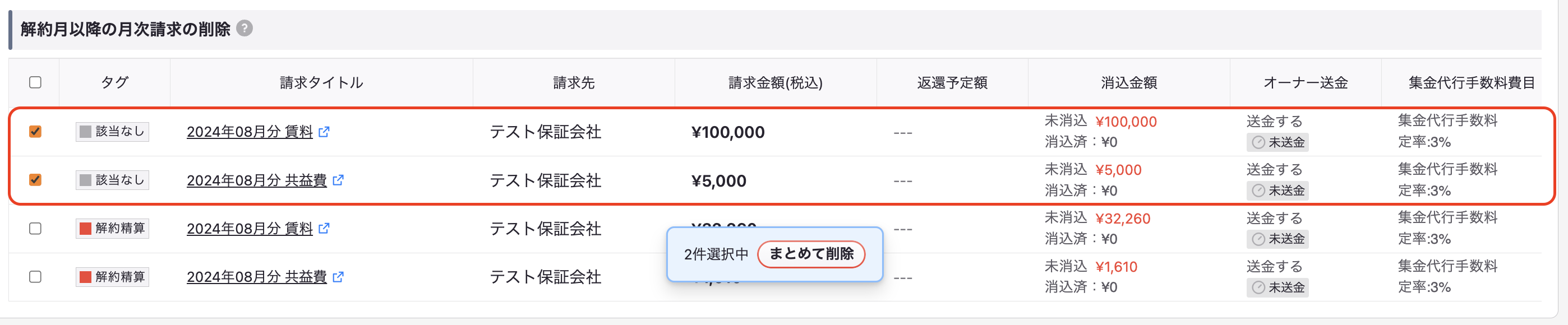Click the gray 該当なし tag in first row
This screenshot has height=325, width=1568.
pyautogui.click(x=112, y=132)
